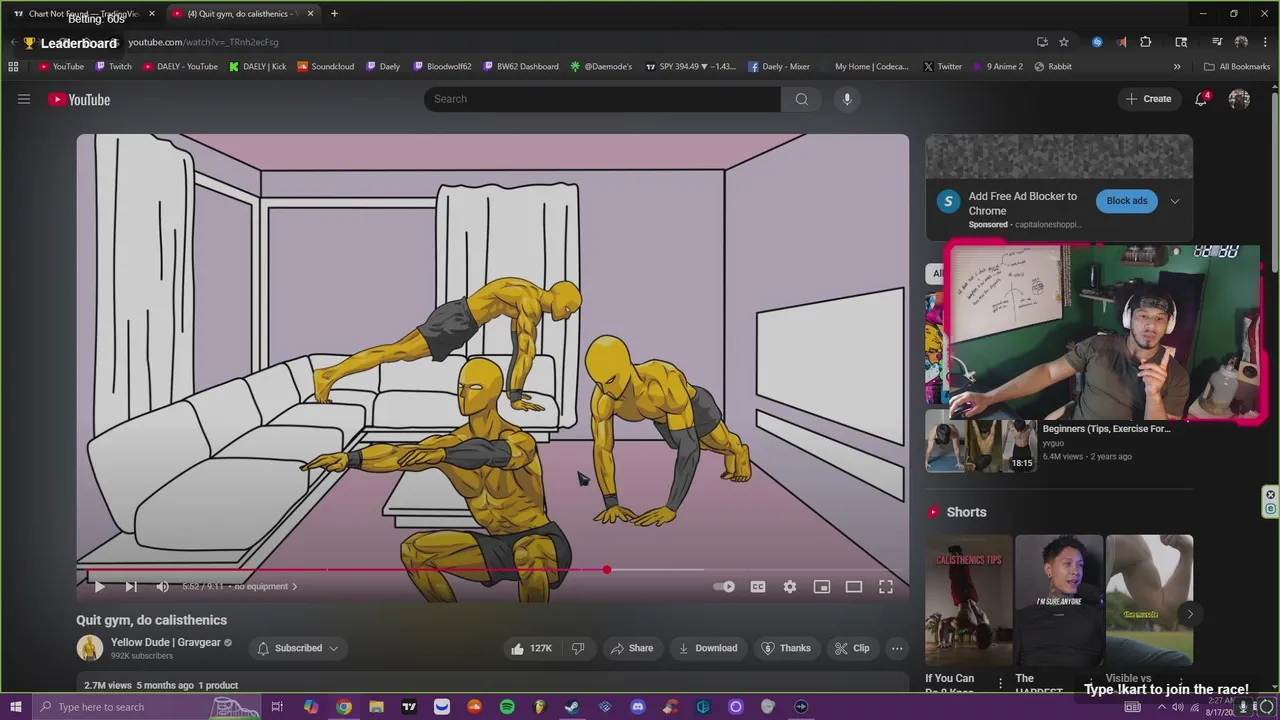Show next shorts with the arrow
The width and height of the screenshot is (1280, 720).
pos(1189,614)
